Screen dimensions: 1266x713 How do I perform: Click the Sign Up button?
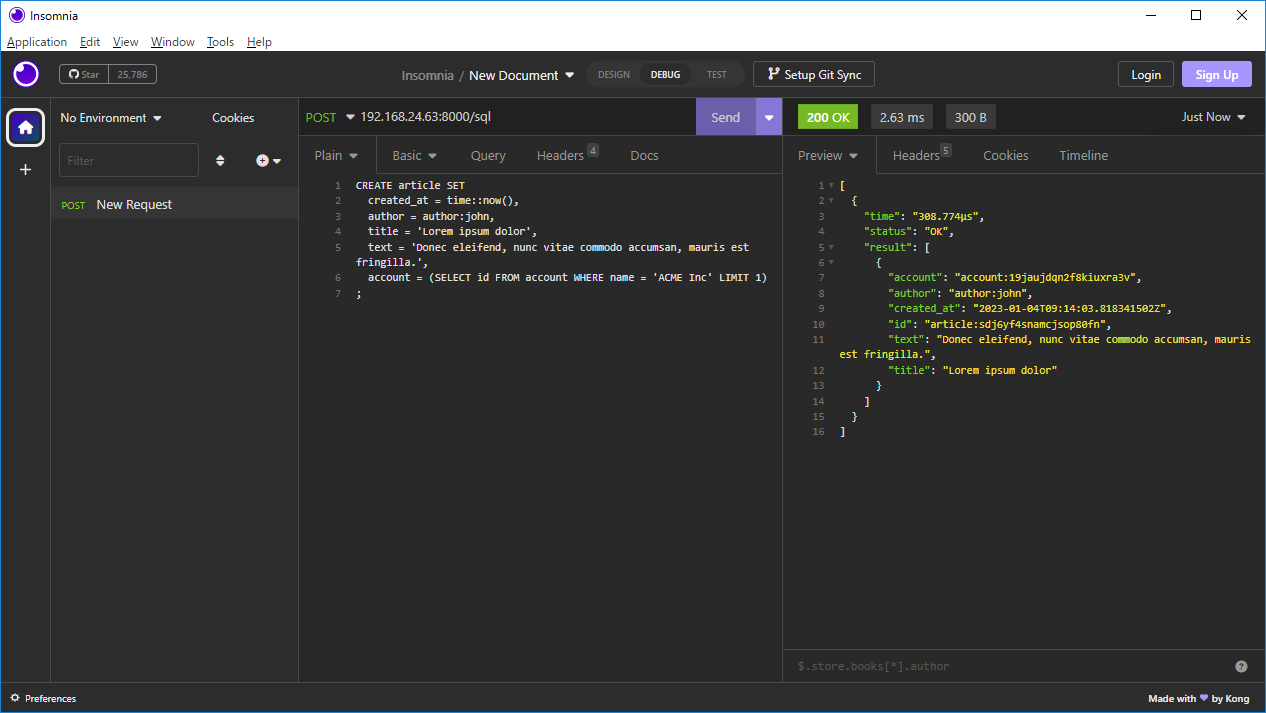pos(1217,75)
